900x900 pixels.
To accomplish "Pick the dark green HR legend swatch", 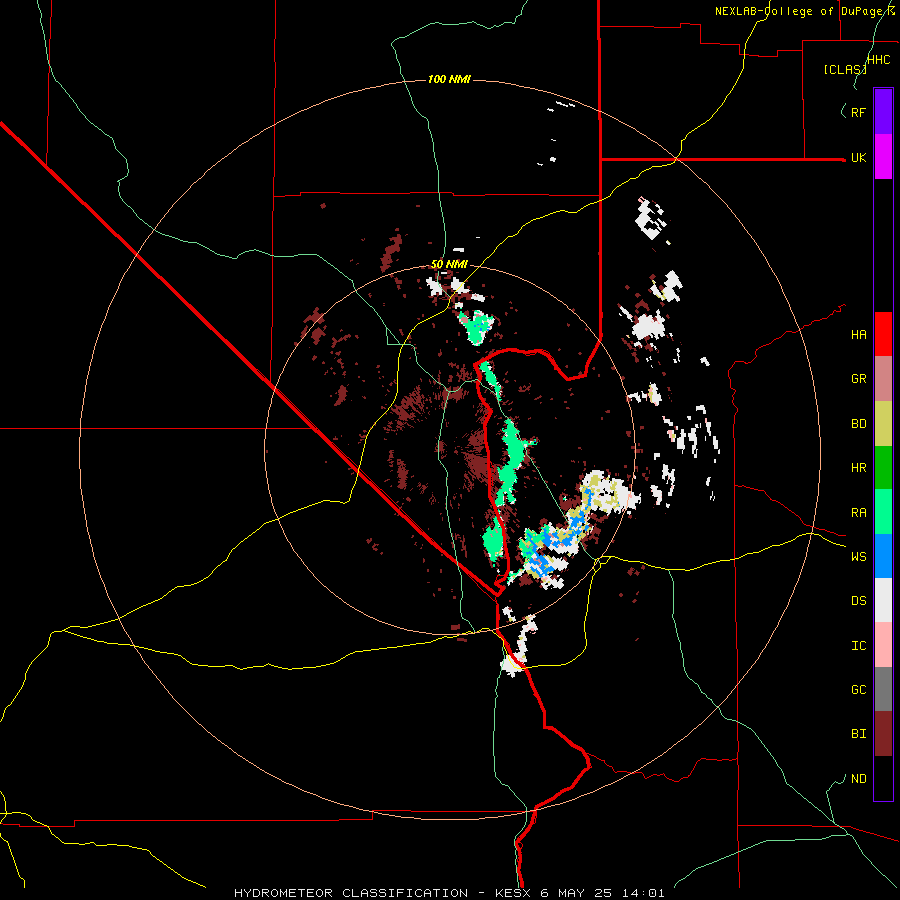I will [883, 468].
